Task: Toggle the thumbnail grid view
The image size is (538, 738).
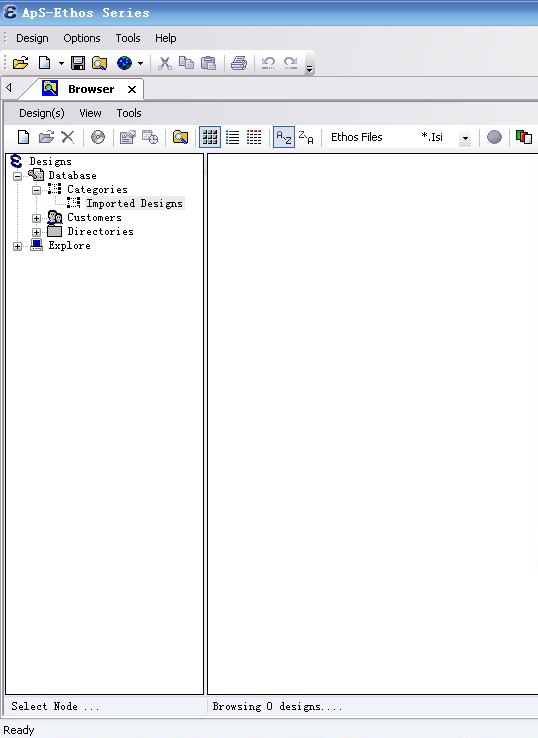Action: pos(210,137)
